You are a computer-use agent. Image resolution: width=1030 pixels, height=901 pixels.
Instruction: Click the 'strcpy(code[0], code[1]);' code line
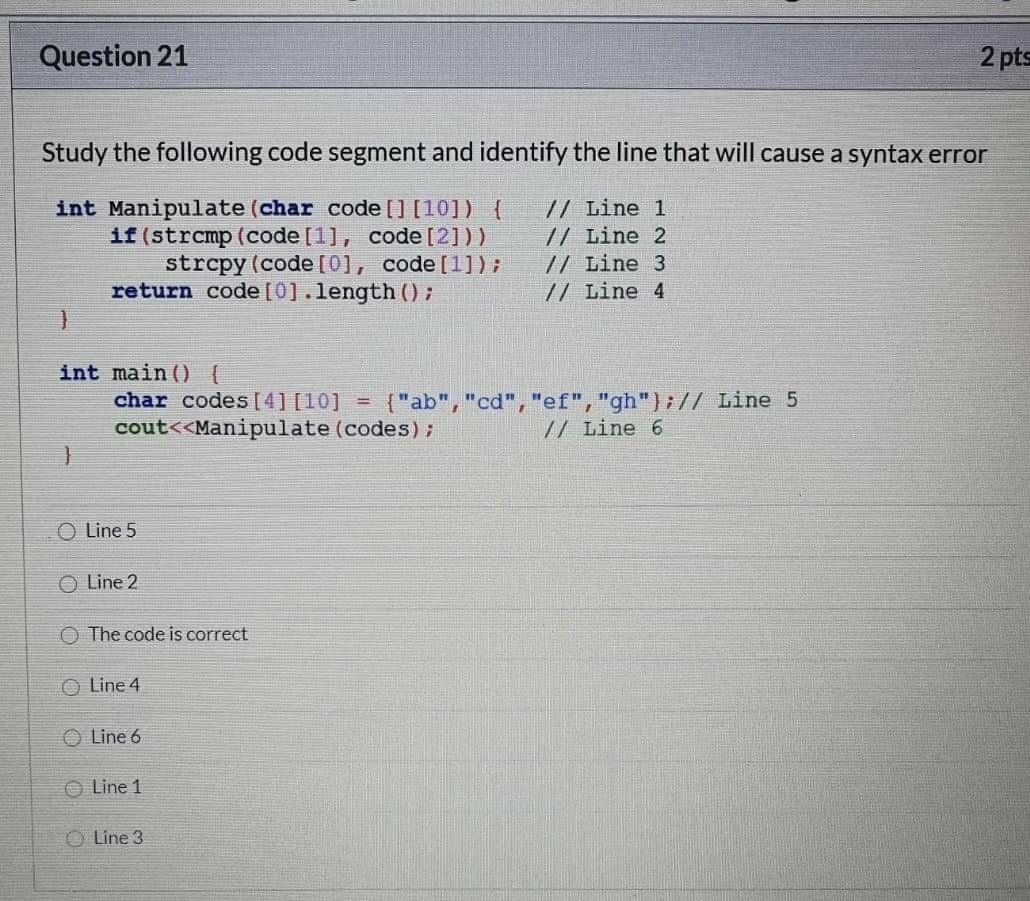tap(333, 264)
